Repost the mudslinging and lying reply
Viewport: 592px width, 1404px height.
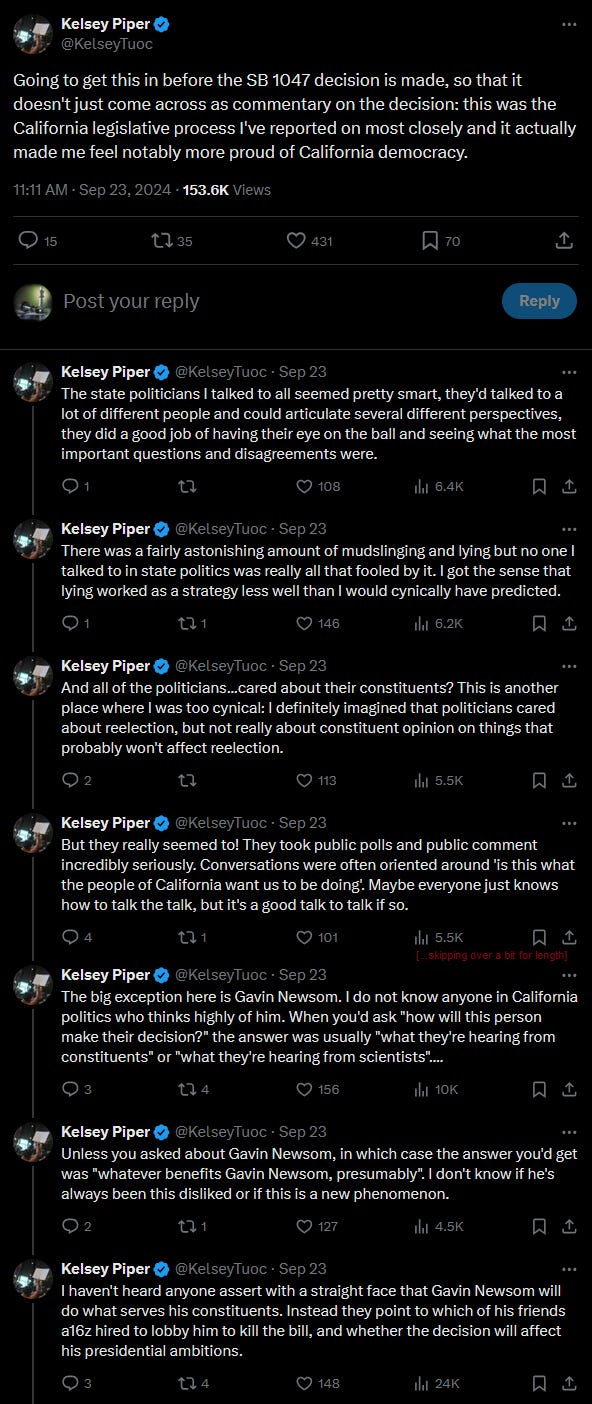(188, 623)
